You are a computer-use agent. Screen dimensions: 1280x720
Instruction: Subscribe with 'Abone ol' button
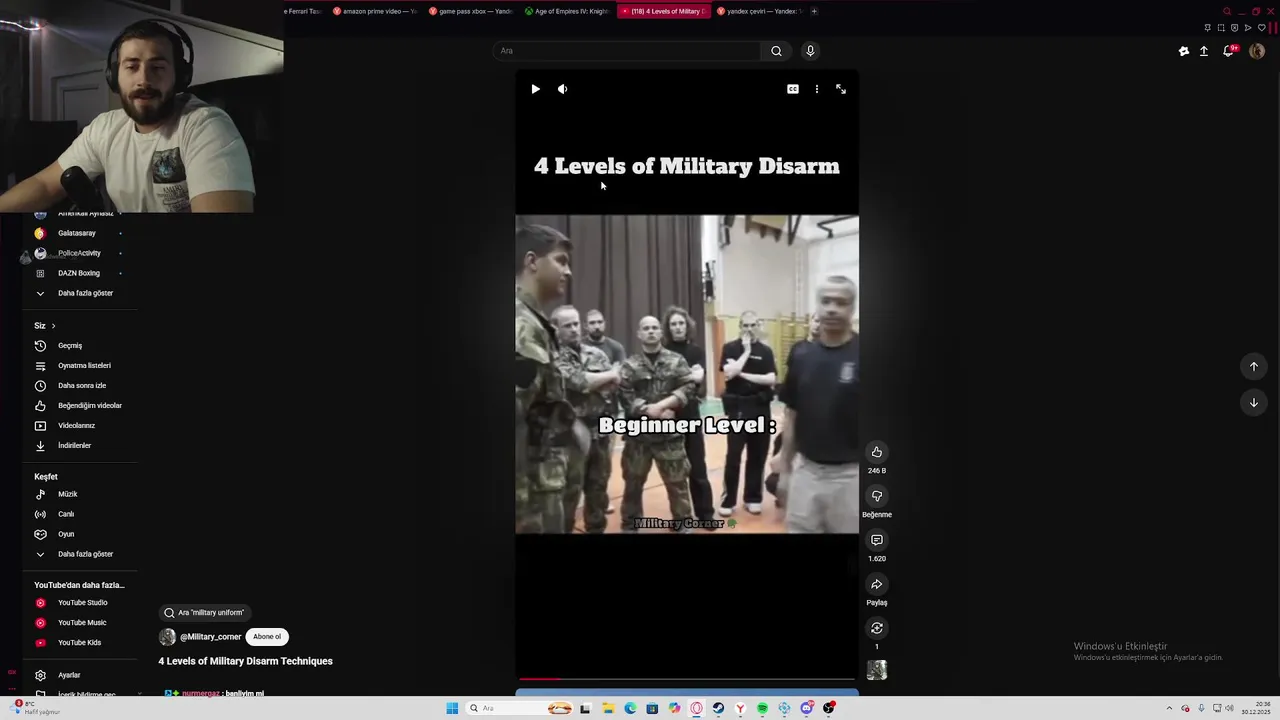point(267,637)
